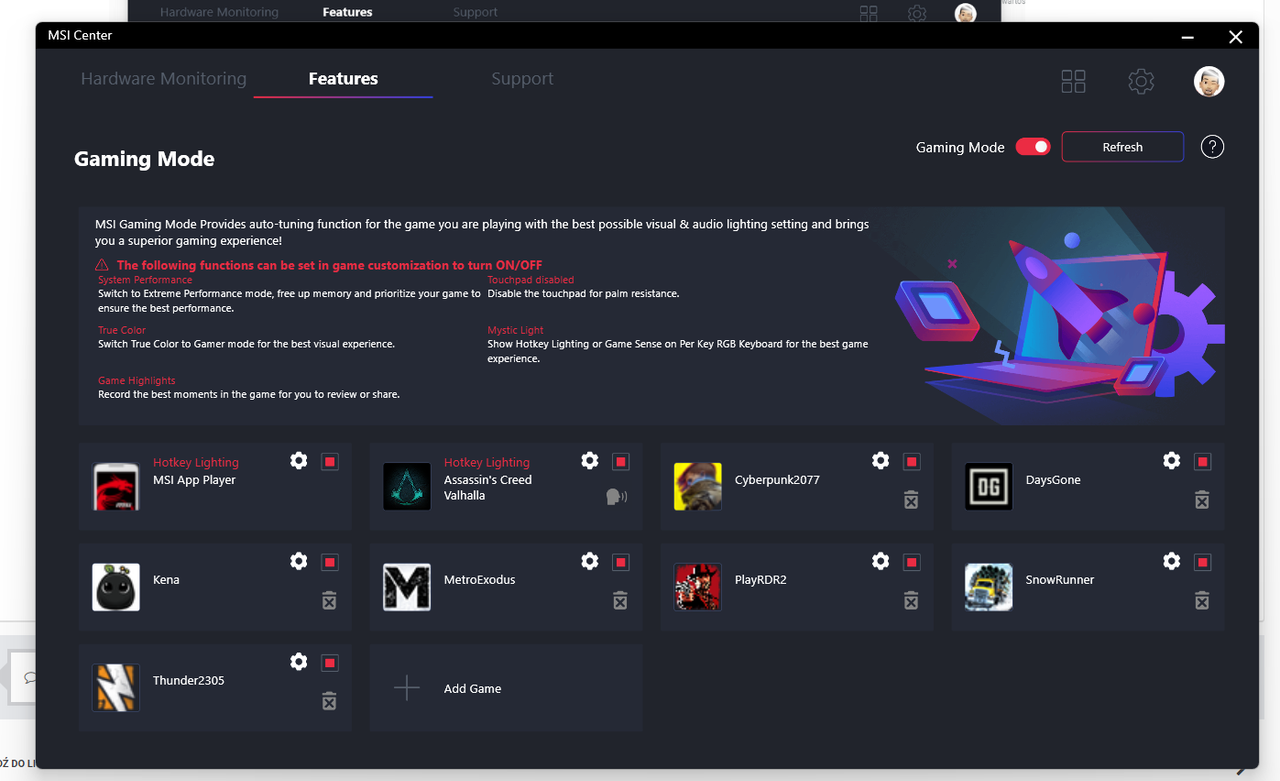Open the grid view icon in header
This screenshot has width=1280, height=781.
[x=1073, y=81]
